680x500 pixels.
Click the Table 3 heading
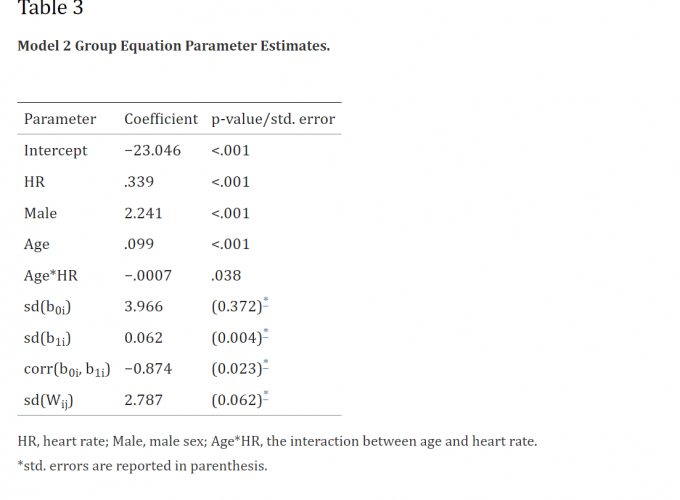[x=51, y=9]
